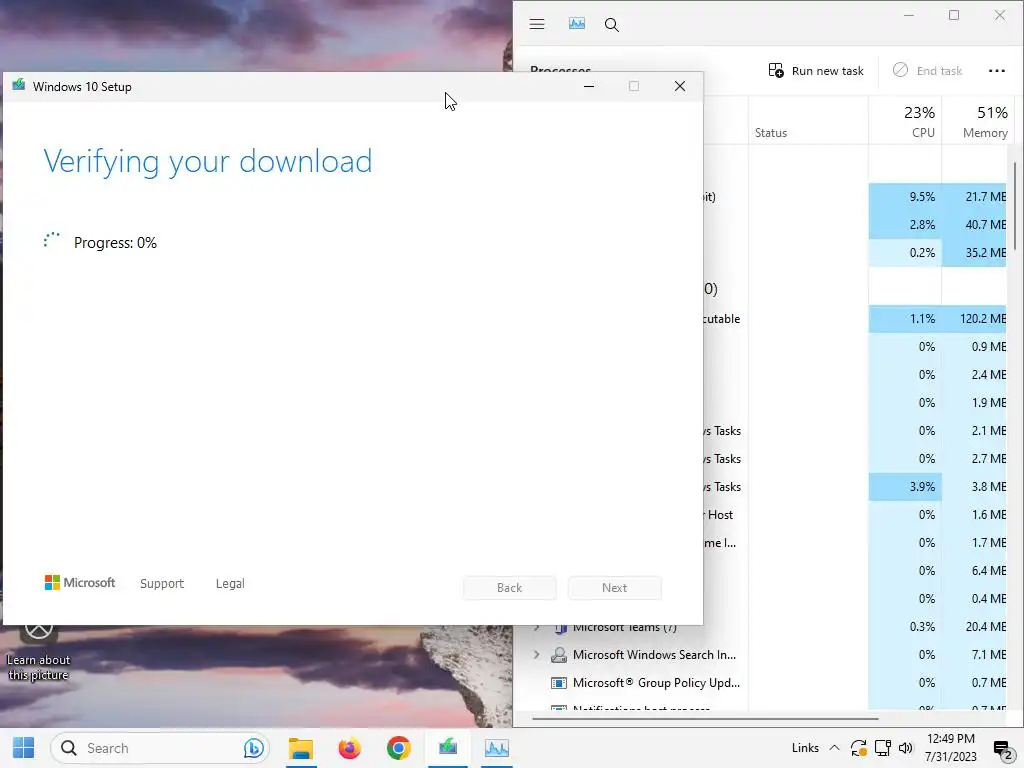The image size is (1024, 768).
Task: Click Task Manager vertical scrollbar
Action: click(1015, 206)
